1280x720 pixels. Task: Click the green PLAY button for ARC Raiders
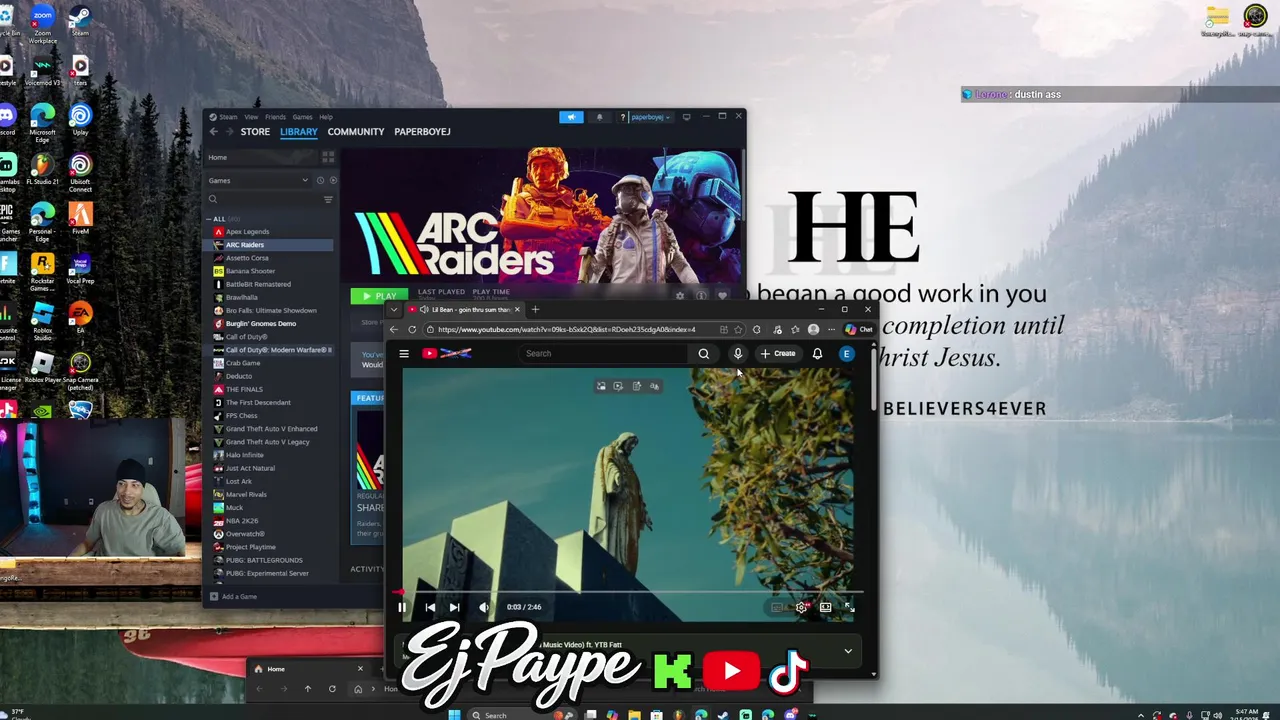[x=379, y=296]
